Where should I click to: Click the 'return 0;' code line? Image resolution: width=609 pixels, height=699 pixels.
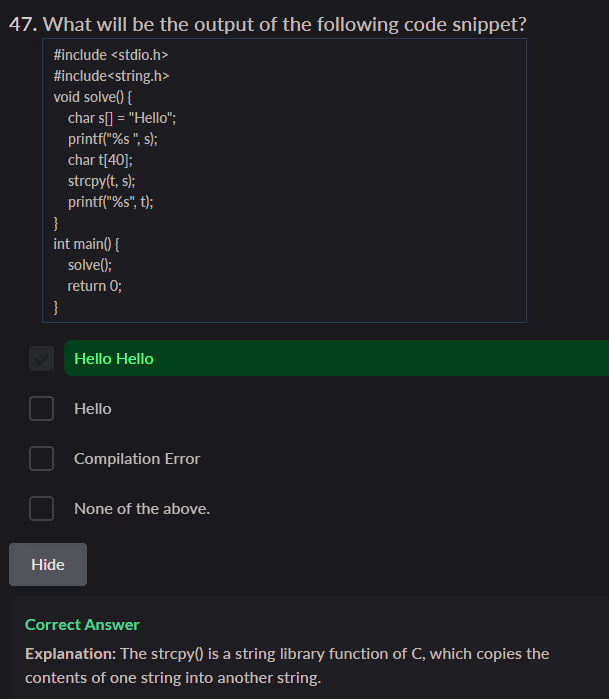coord(95,286)
